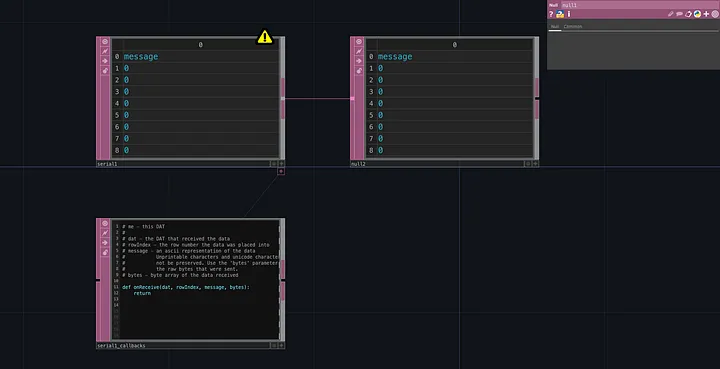
Task: Open the comment speech bubble icon
Action: tap(679, 14)
